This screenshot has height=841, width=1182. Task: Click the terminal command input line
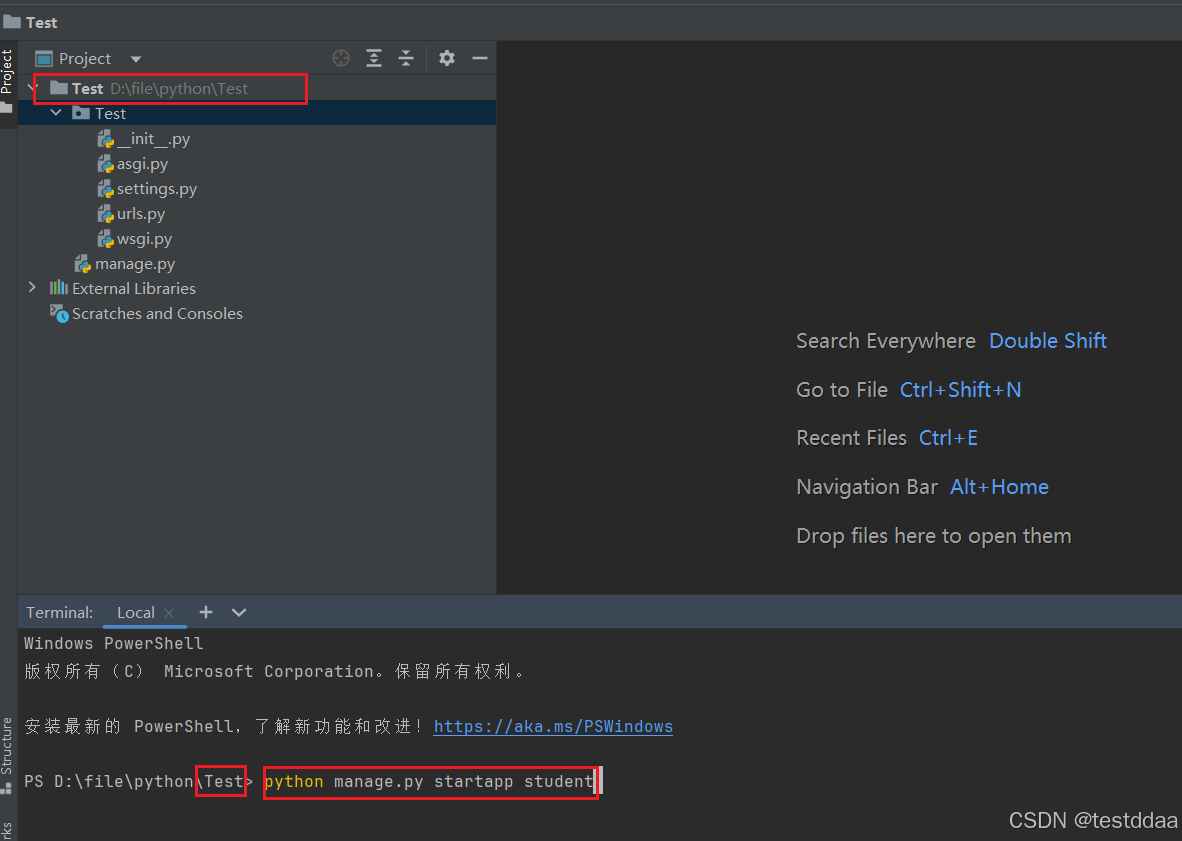point(430,781)
